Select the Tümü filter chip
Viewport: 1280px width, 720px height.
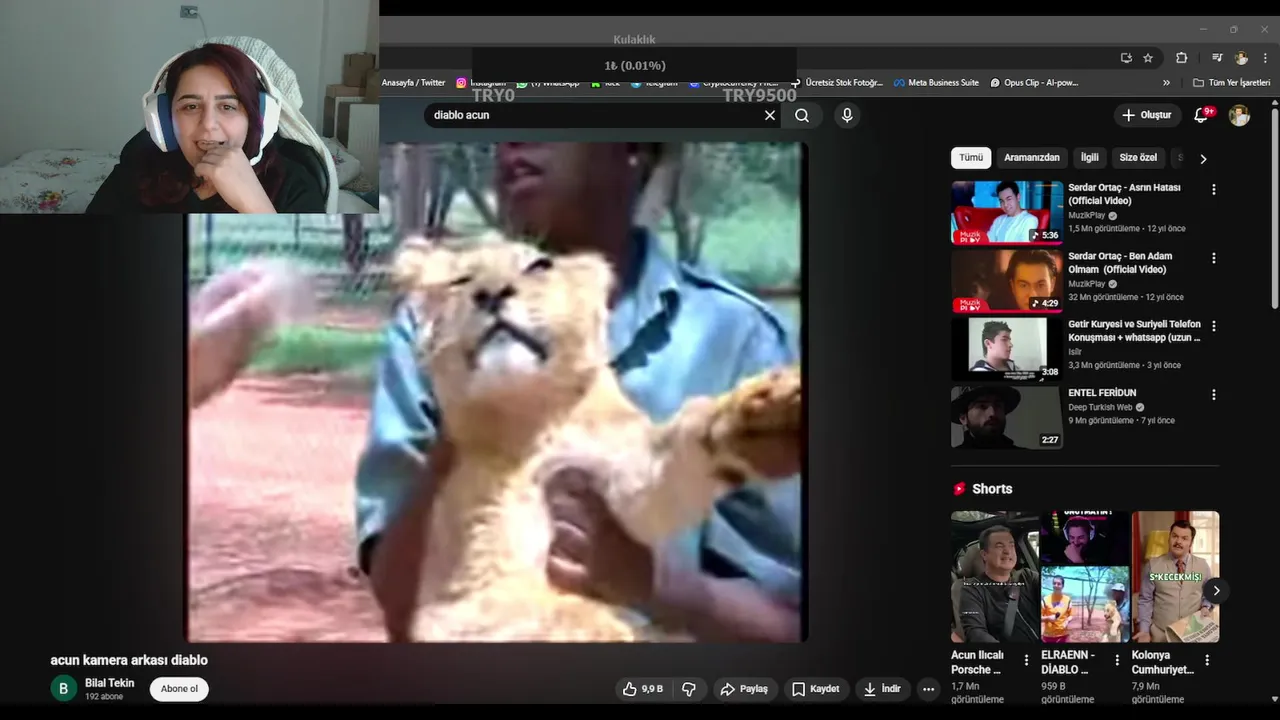click(x=971, y=158)
